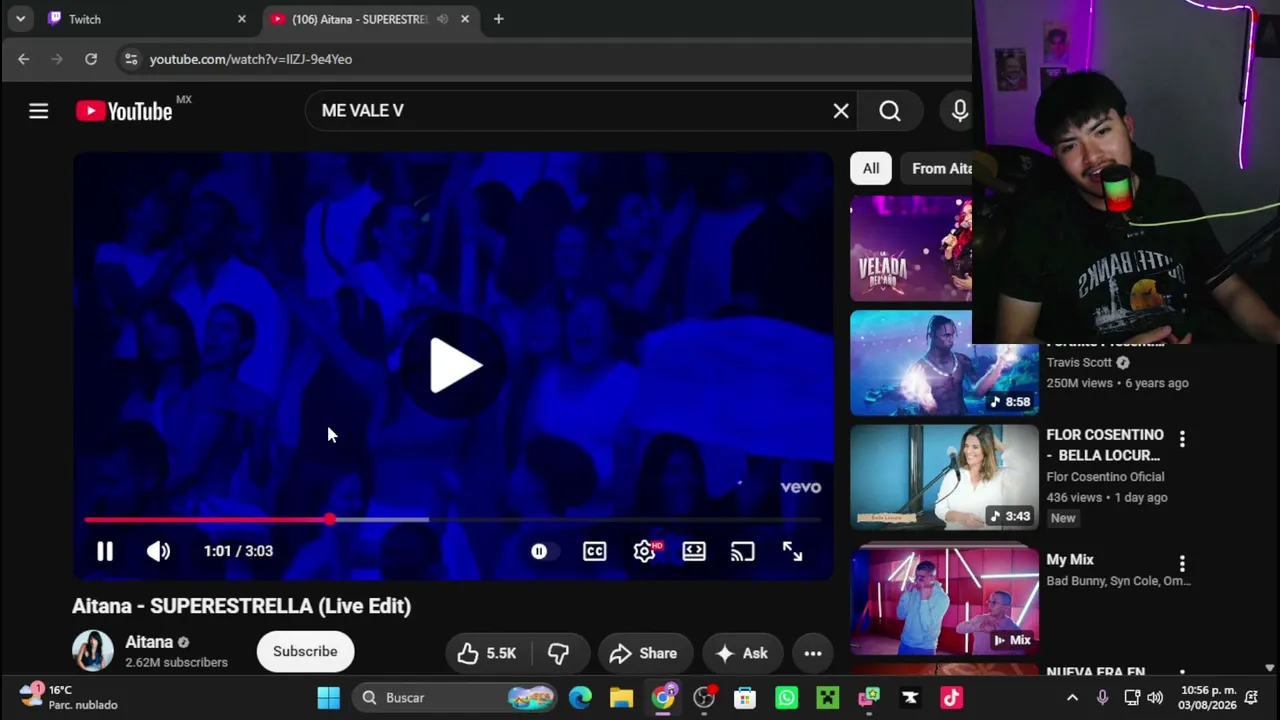Open more actions menu under the video
Image resolution: width=1280 pixels, height=720 pixels.
click(x=813, y=653)
